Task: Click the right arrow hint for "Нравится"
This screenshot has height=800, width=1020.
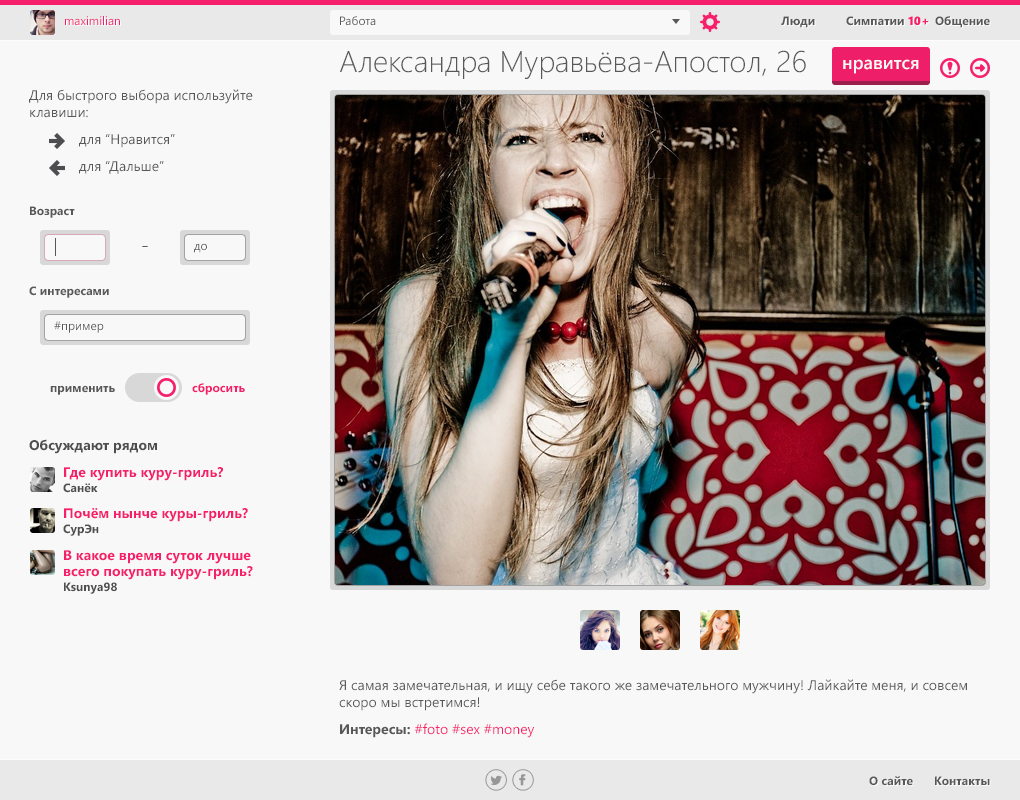Action: pos(57,140)
